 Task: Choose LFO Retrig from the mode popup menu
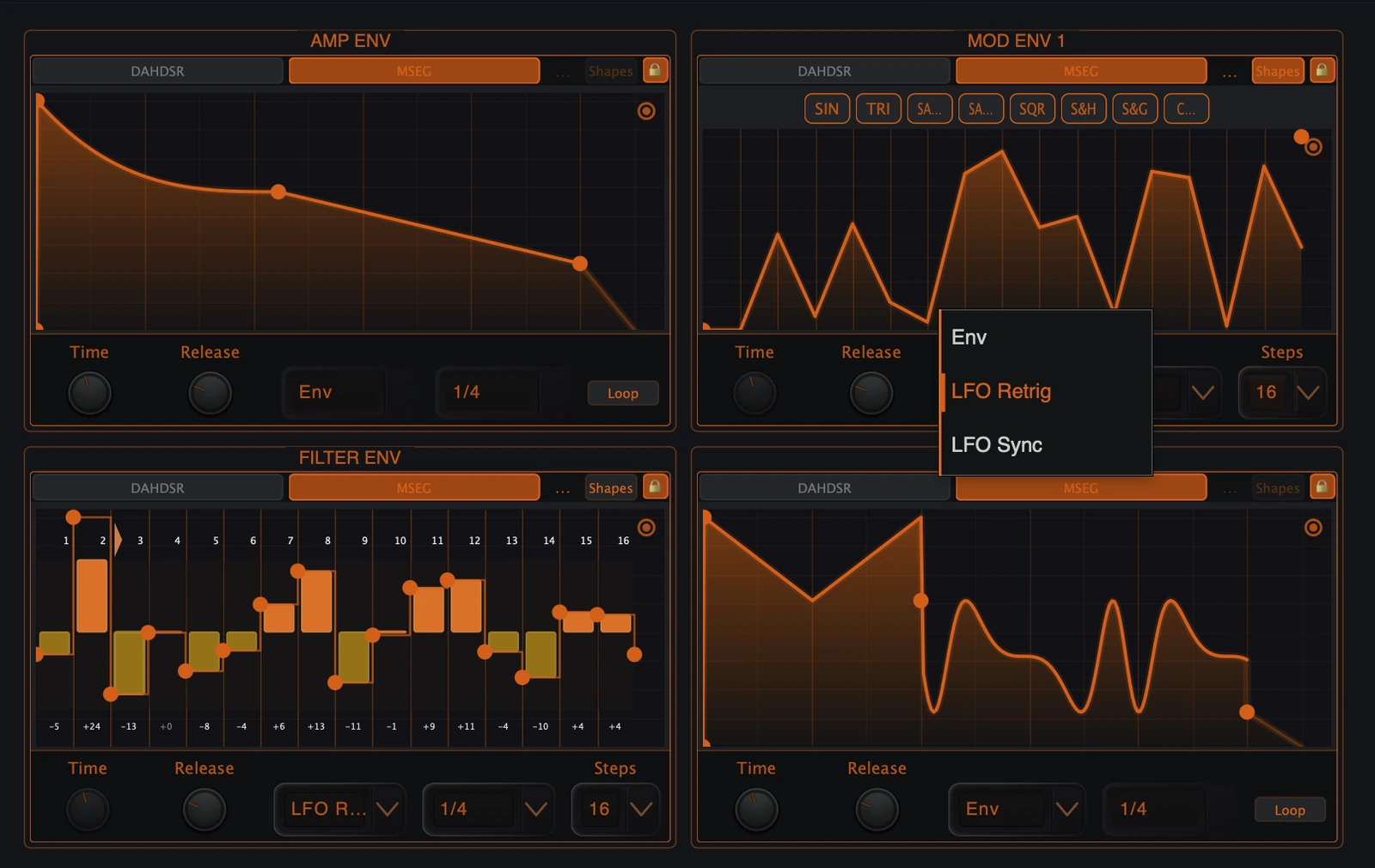[1046, 391]
